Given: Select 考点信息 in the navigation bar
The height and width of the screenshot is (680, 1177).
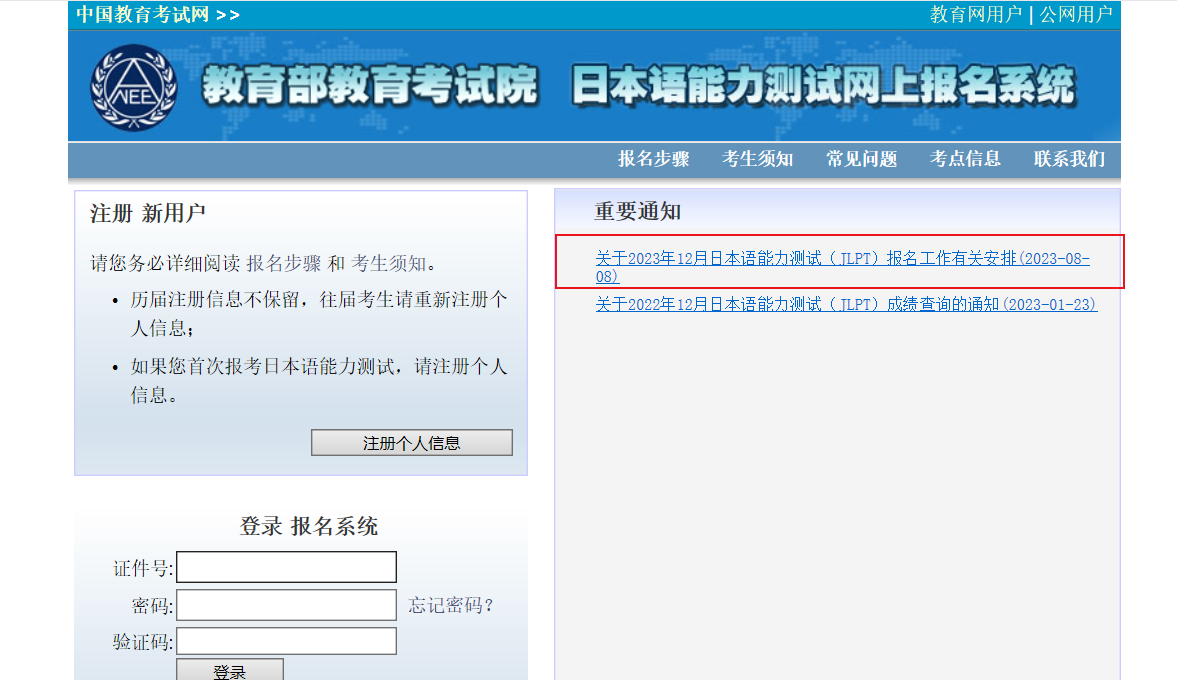Looking at the screenshot, I should [x=965, y=159].
